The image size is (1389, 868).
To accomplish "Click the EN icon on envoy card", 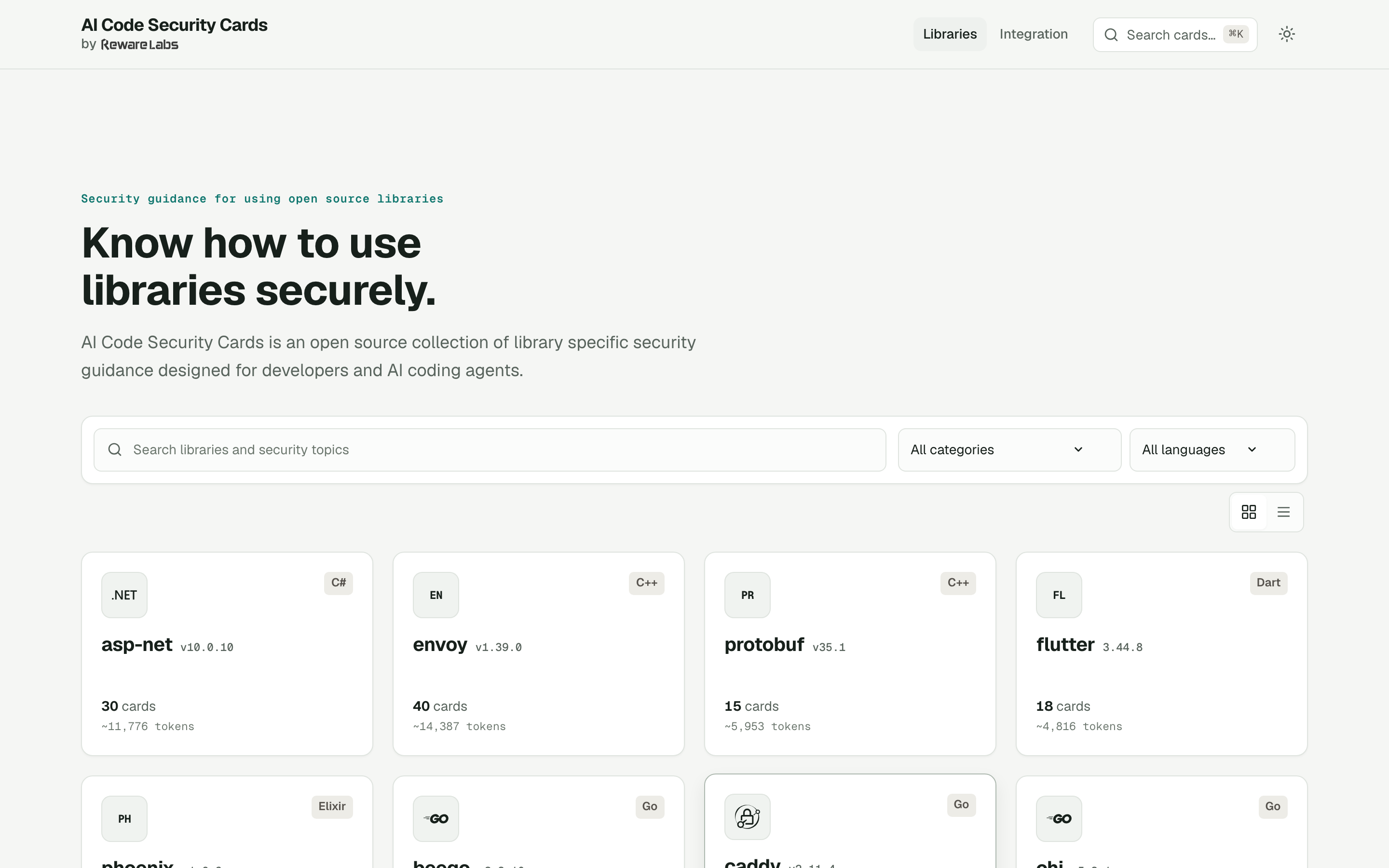I will (436, 595).
